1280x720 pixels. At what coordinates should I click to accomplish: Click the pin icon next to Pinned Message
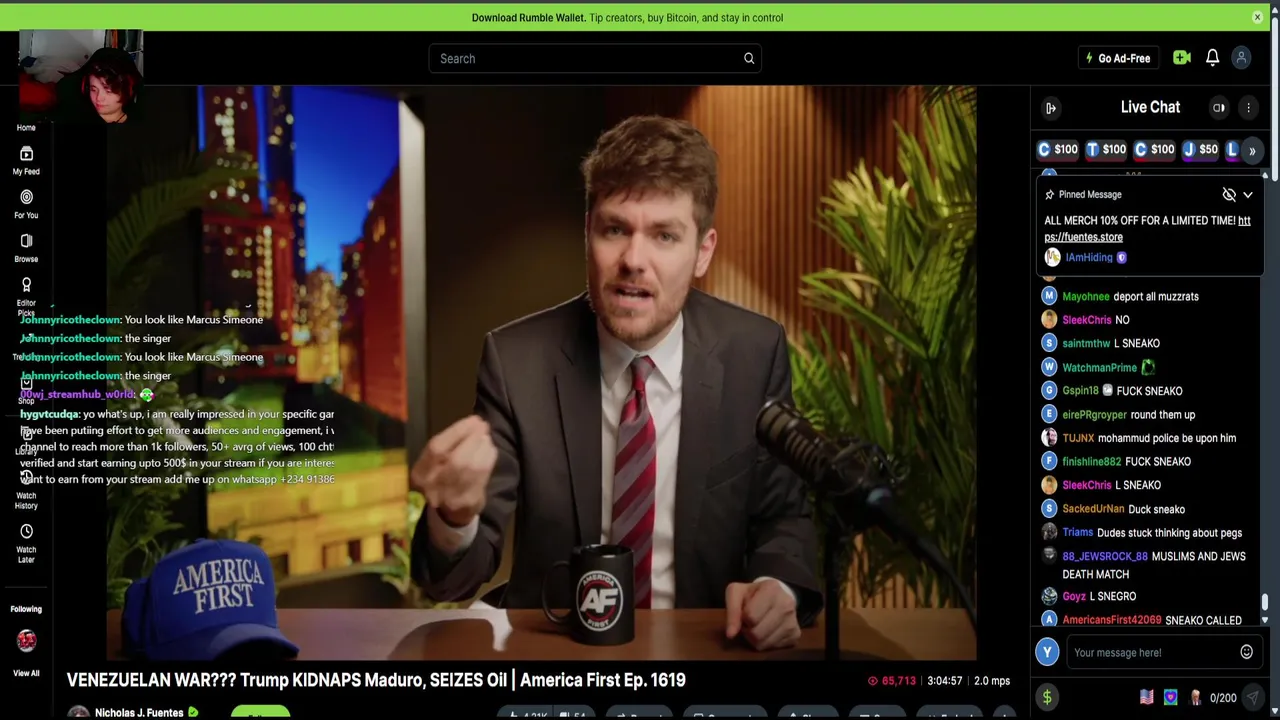coord(1049,195)
